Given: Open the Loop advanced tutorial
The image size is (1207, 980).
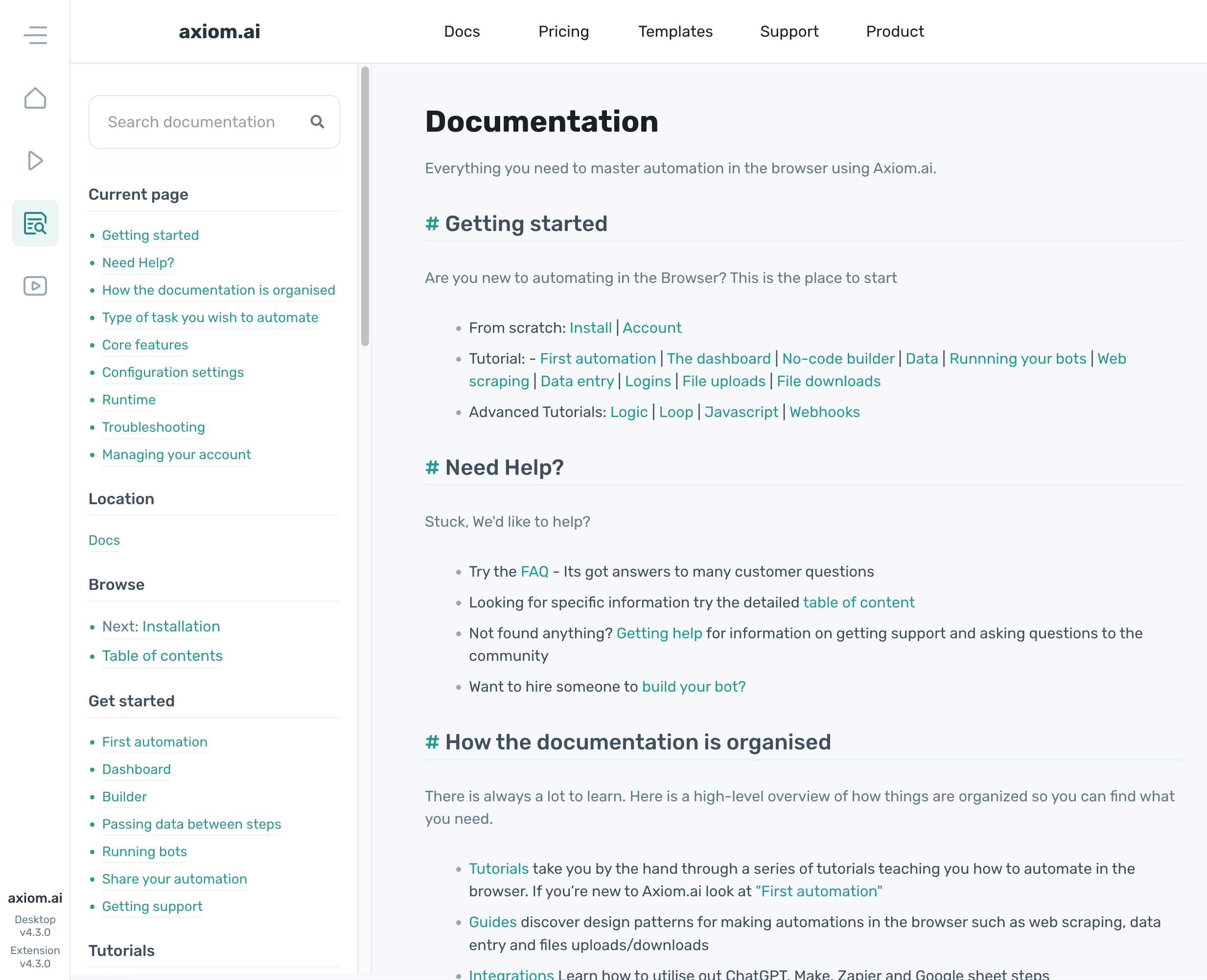Looking at the screenshot, I should (676, 412).
